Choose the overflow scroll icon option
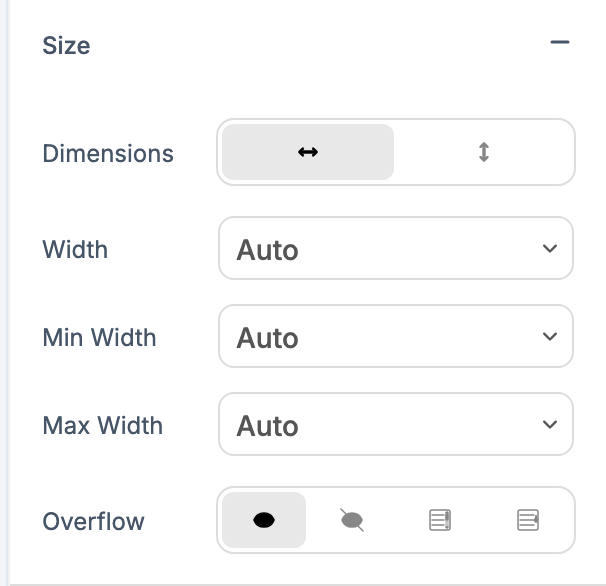This screenshot has width=606, height=586. pos(440,520)
